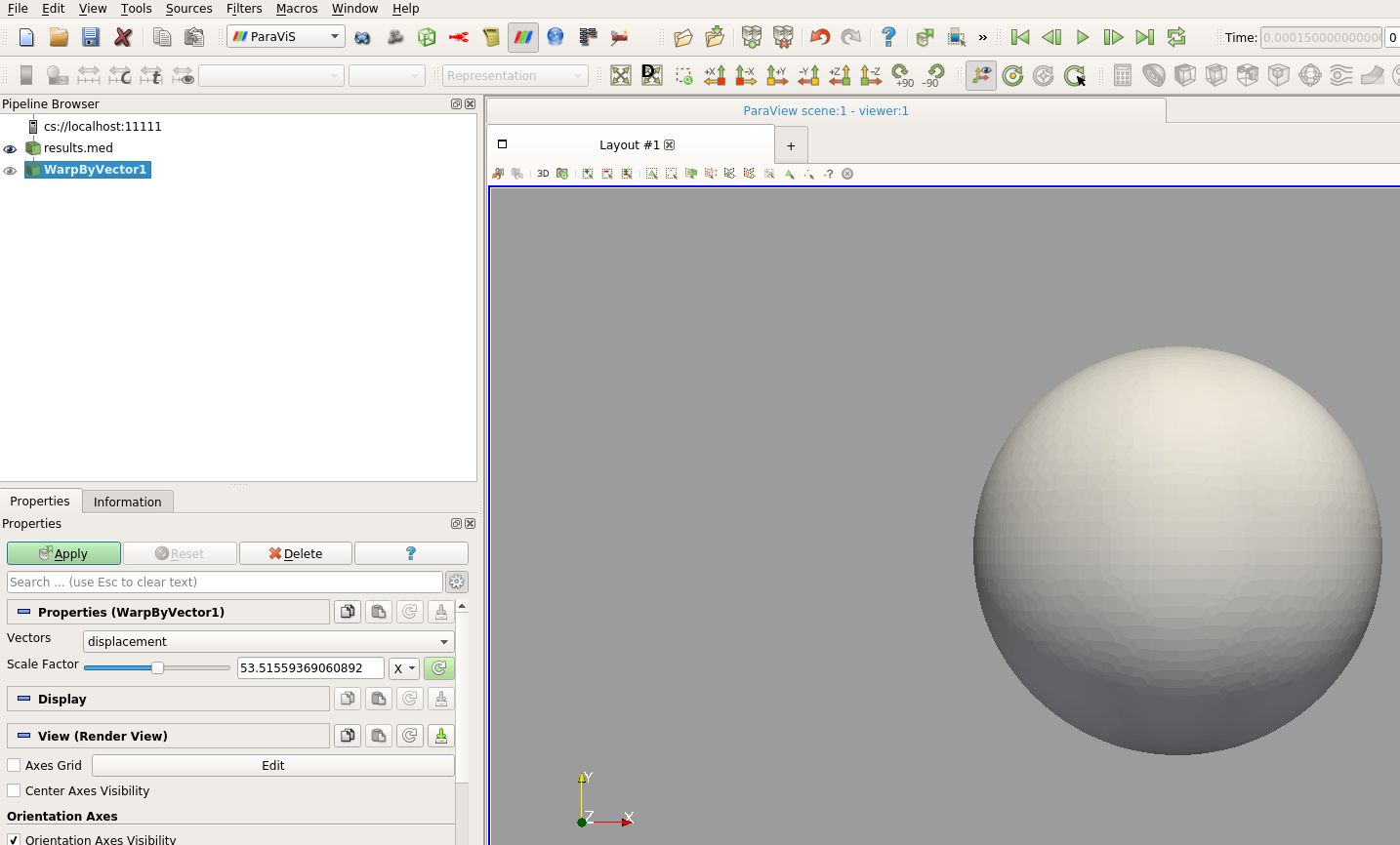Click the Delete button
The image size is (1400, 845).
point(296,553)
